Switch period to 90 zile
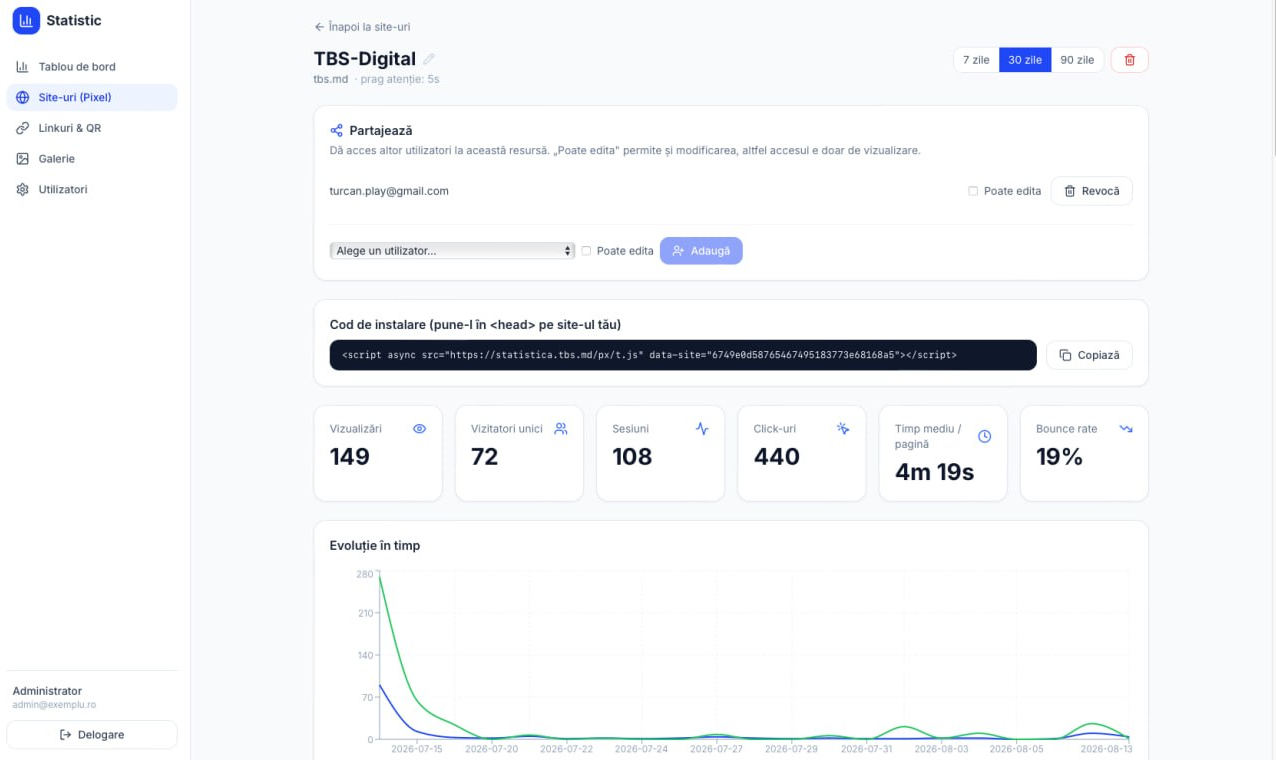The height and width of the screenshot is (760, 1276). [1078, 60]
